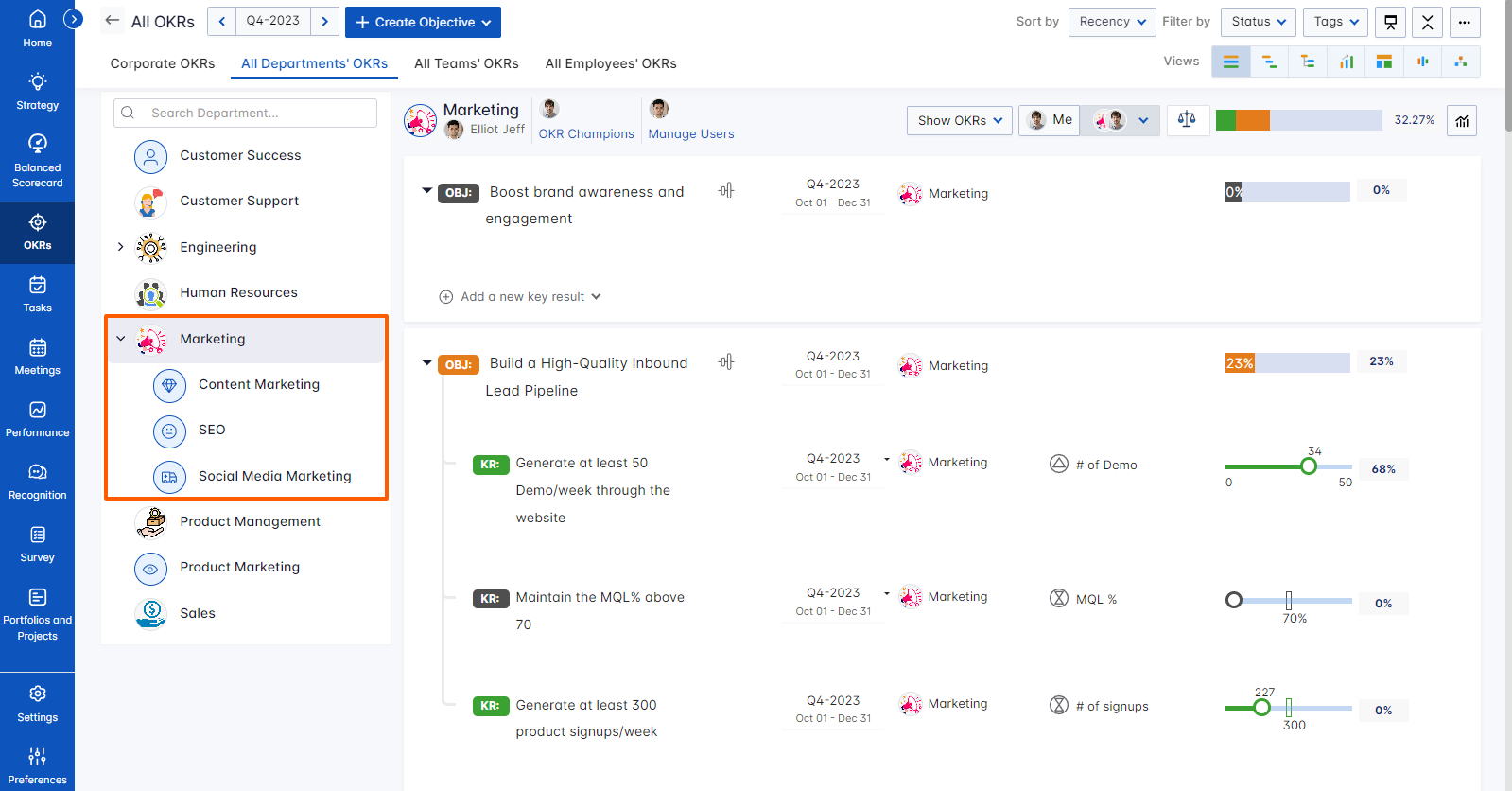
Task: Open Balanced Scorecard in sidebar
Action: (x=37, y=160)
